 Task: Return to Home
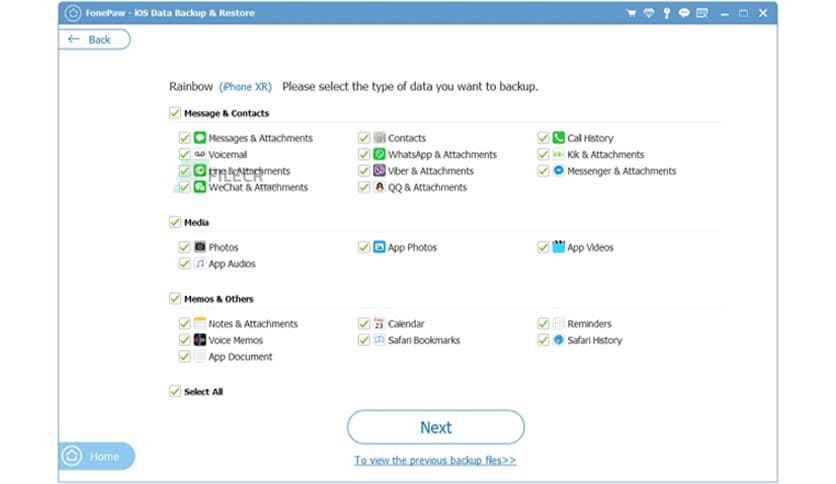[96, 456]
